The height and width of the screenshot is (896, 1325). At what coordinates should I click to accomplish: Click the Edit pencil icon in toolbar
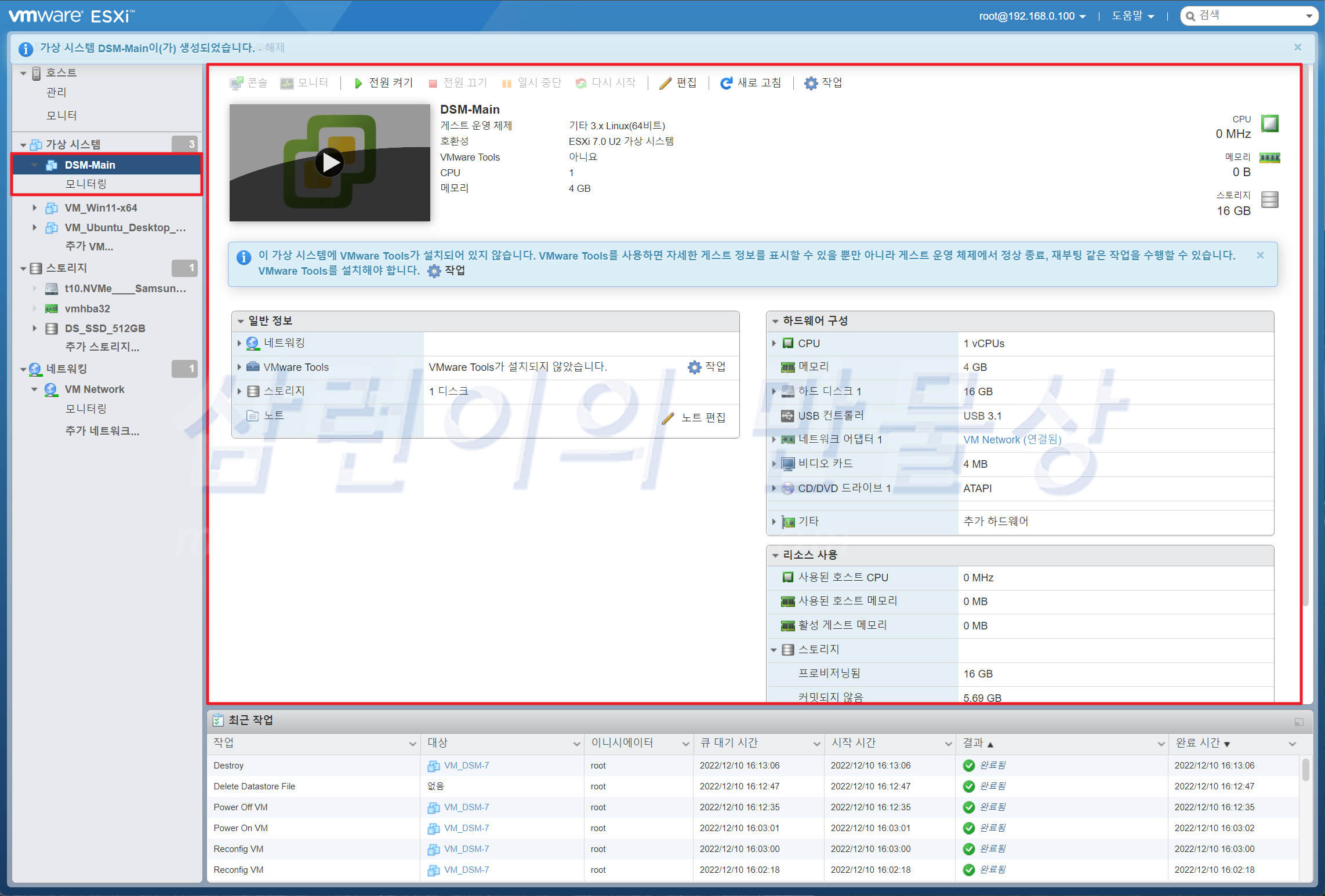[x=666, y=83]
